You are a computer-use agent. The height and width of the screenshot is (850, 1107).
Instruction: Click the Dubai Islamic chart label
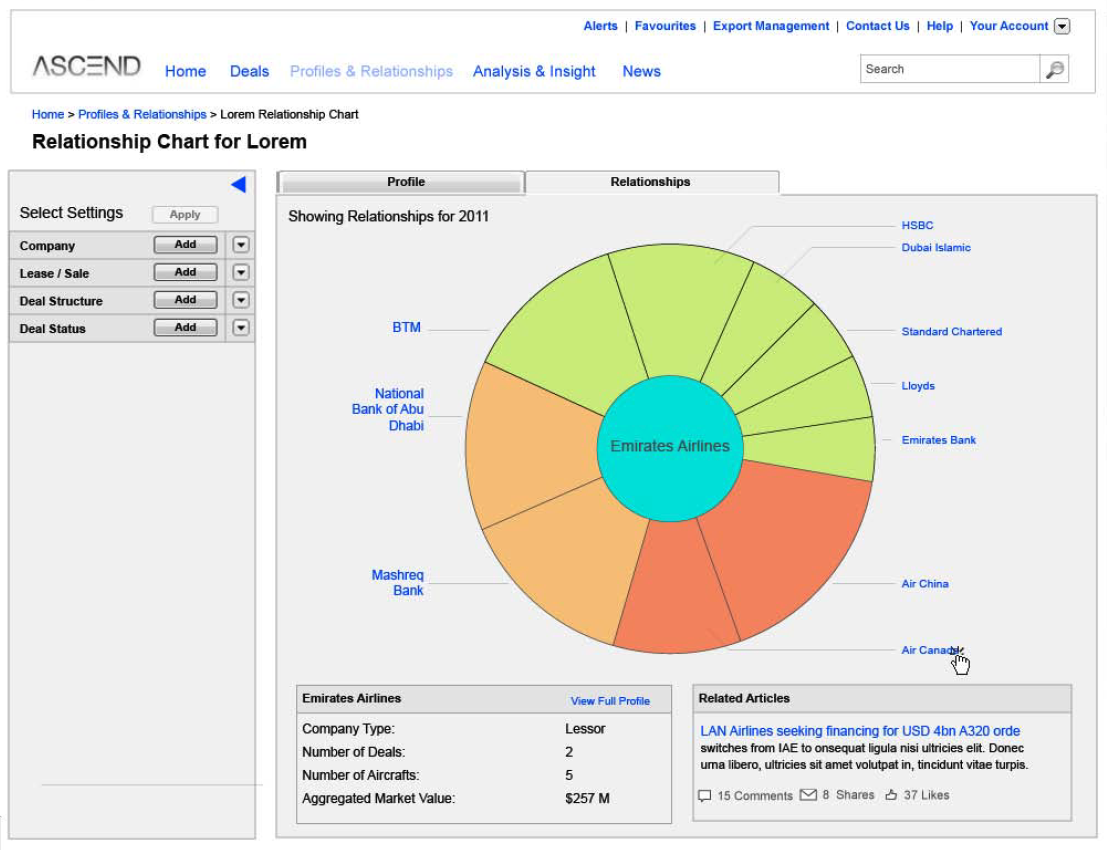pyautogui.click(x=935, y=248)
